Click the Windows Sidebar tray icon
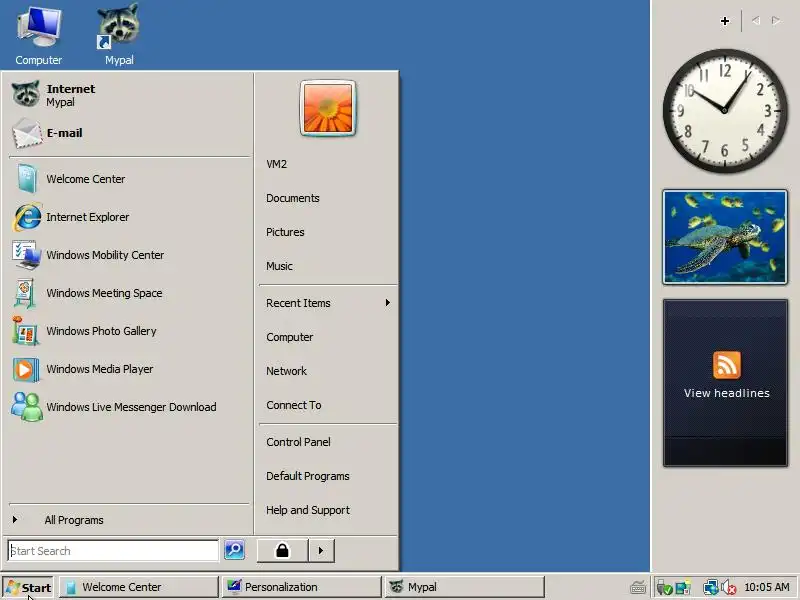This screenshot has height=600, width=800. point(683,588)
